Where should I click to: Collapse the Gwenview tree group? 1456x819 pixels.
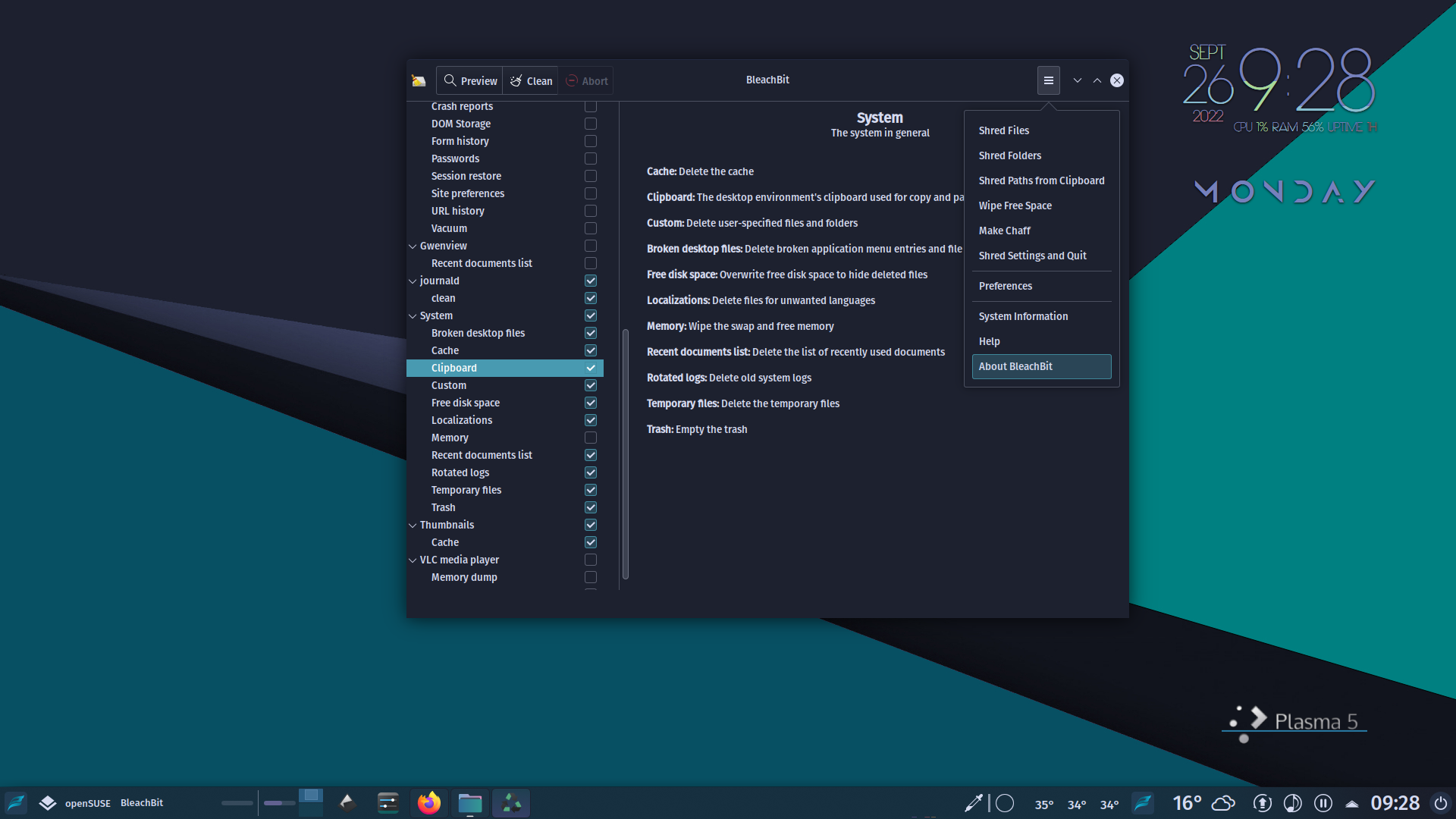click(x=413, y=246)
